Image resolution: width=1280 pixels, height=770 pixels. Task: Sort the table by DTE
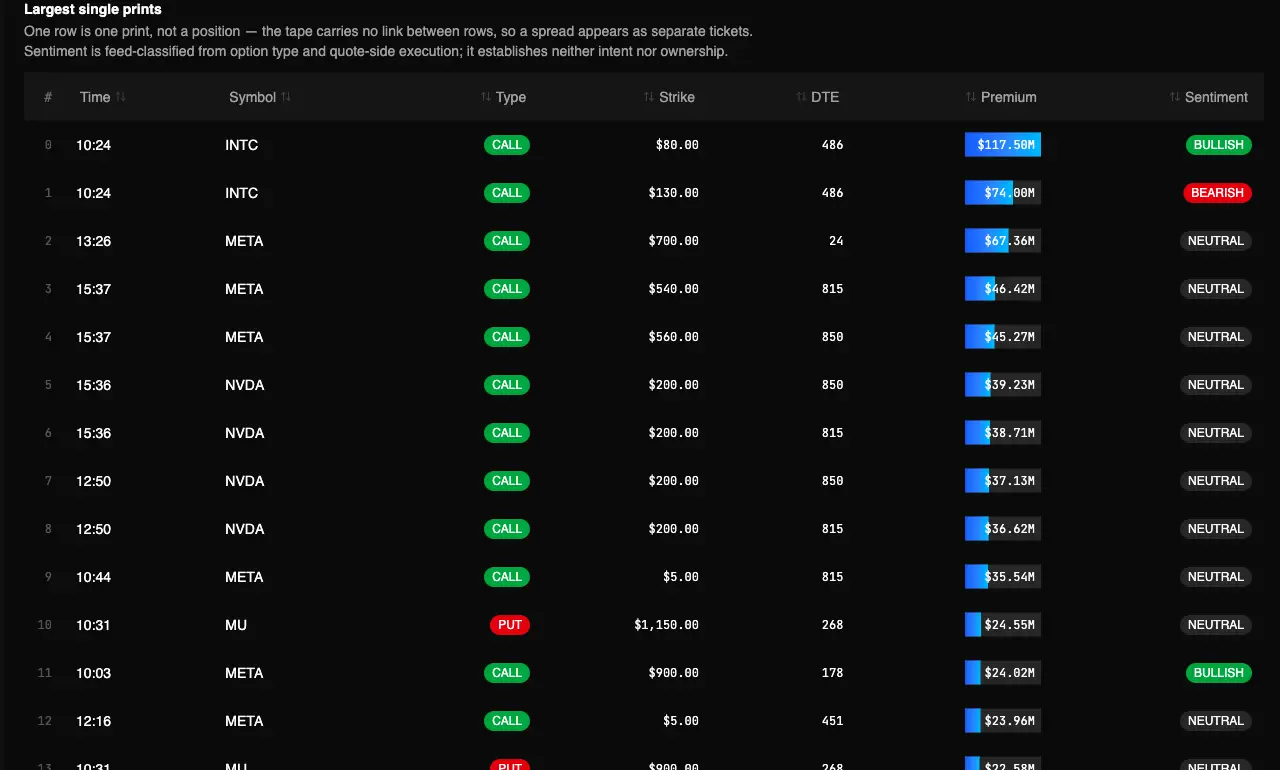point(818,97)
